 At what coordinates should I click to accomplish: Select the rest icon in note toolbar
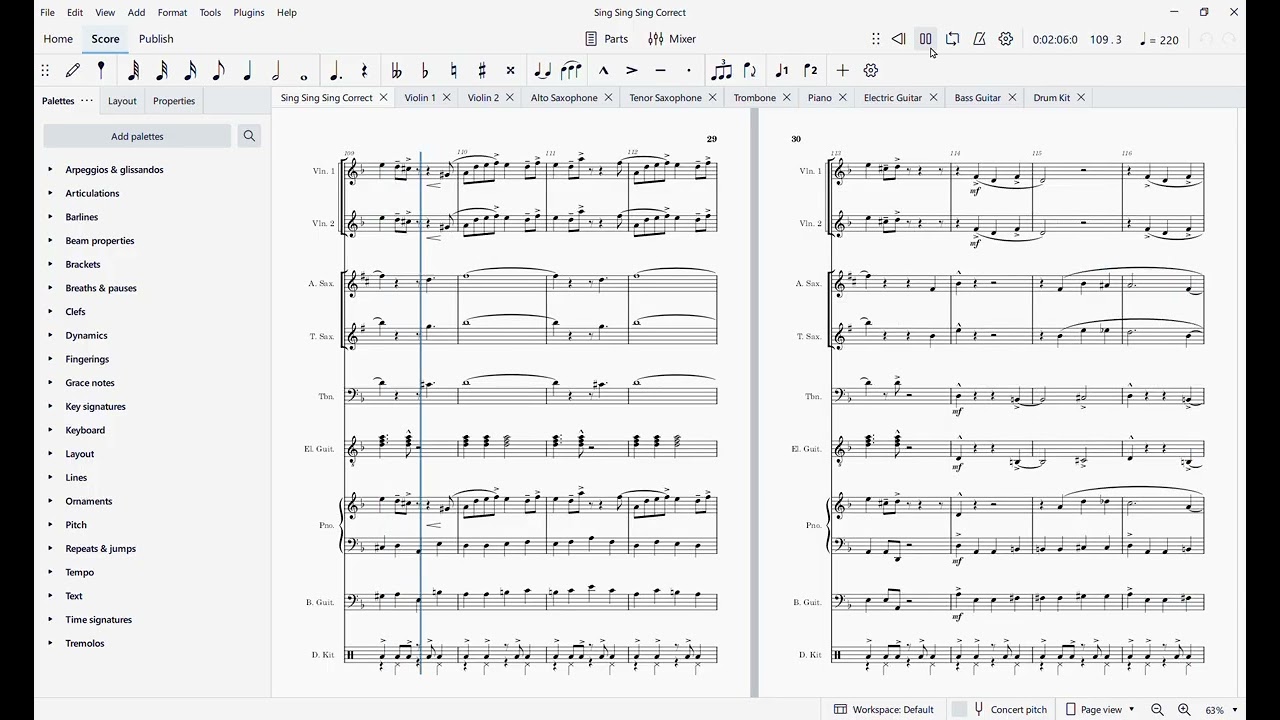point(364,71)
